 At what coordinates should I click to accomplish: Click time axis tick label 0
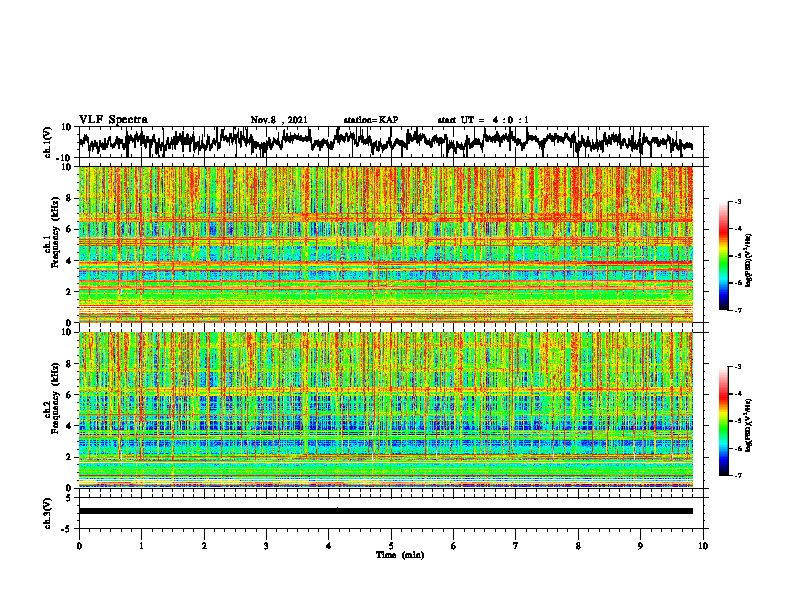79,546
